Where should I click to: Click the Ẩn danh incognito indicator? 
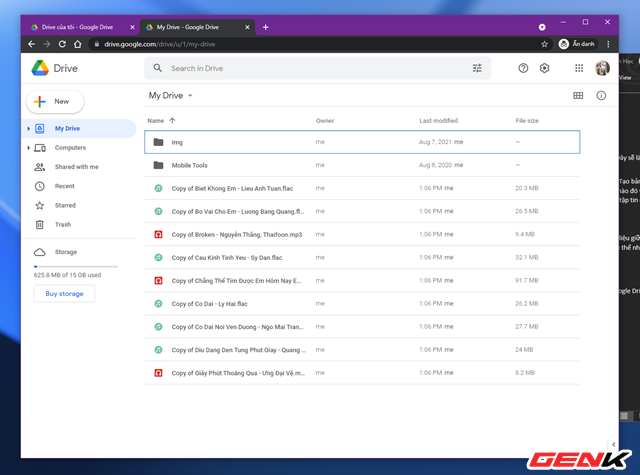(576, 44)
